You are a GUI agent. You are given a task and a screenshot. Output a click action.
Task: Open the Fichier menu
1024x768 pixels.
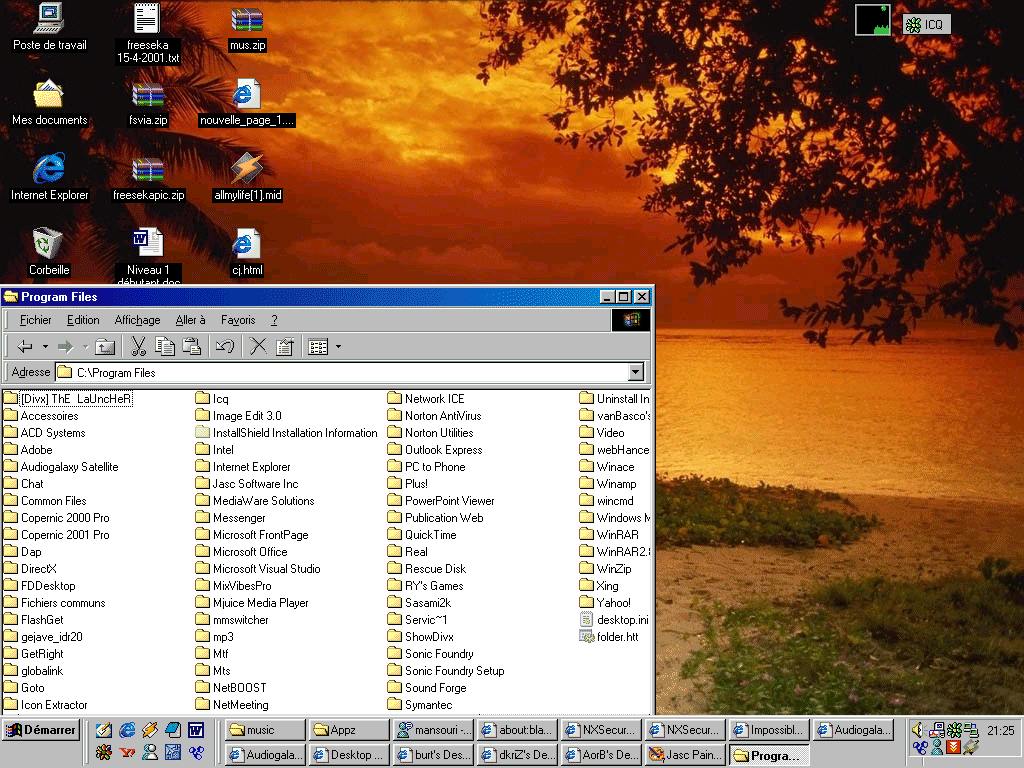[x=36, y=320]
